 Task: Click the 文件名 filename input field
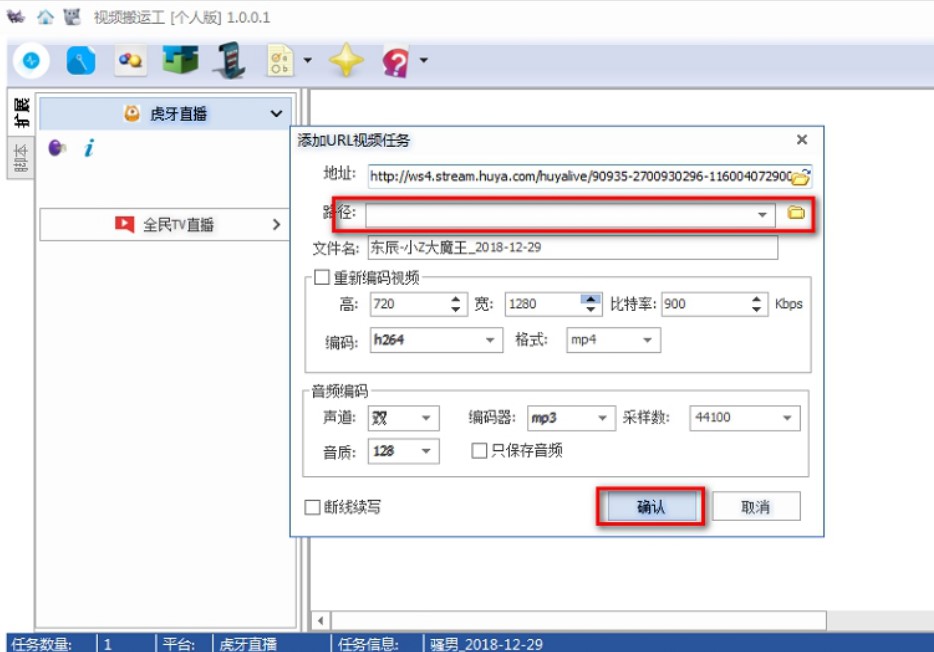572,248
